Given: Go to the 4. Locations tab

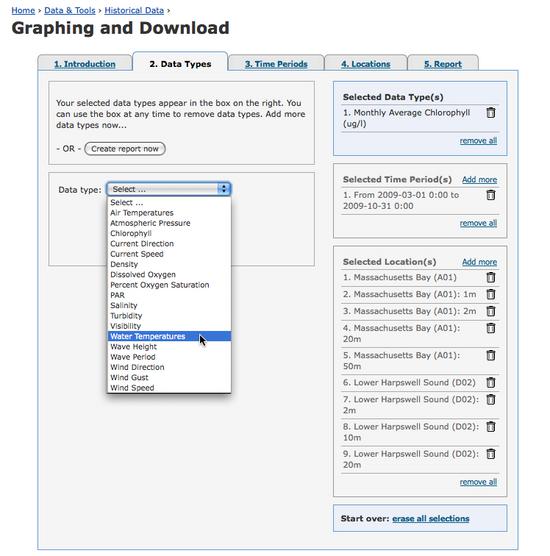Looking at the screenshot, I should click(x=366, y=64).
